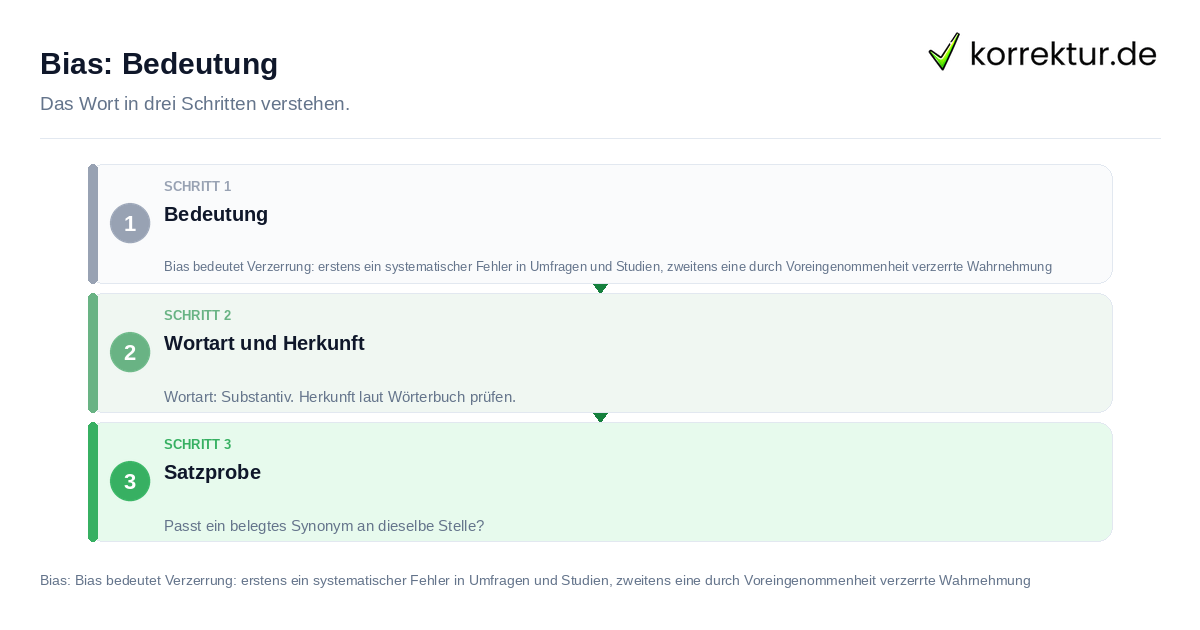Open the 'Wortart und Herkunft' heading
Viewport: 1200px width, 630px height.
point(264,343)
